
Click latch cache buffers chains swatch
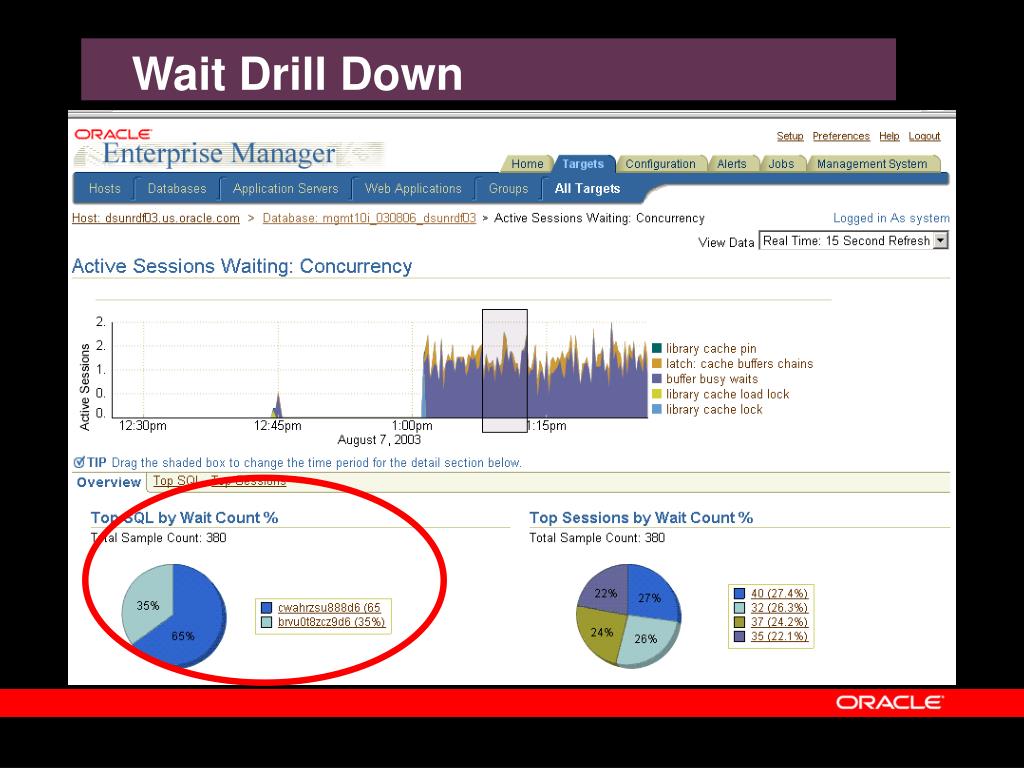pos(657,363)
